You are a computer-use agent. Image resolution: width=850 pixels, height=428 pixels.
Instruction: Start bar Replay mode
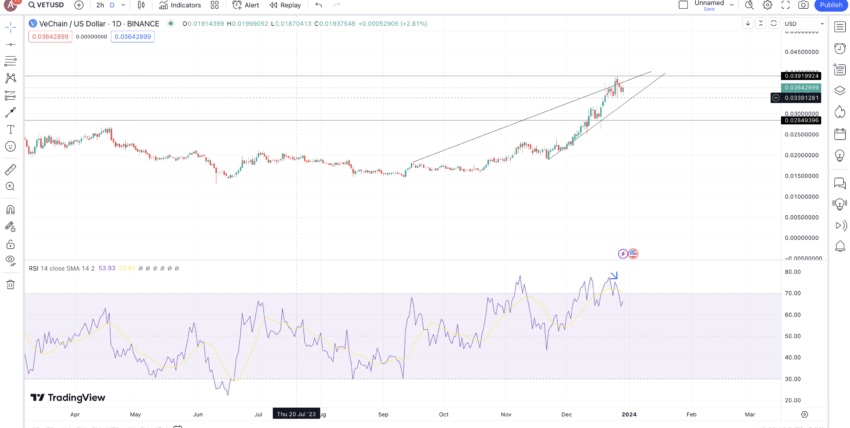(285, 5)
